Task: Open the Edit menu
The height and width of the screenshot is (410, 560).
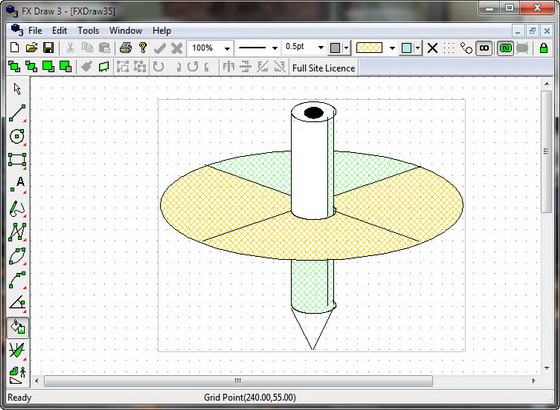Action: point(59,31)
